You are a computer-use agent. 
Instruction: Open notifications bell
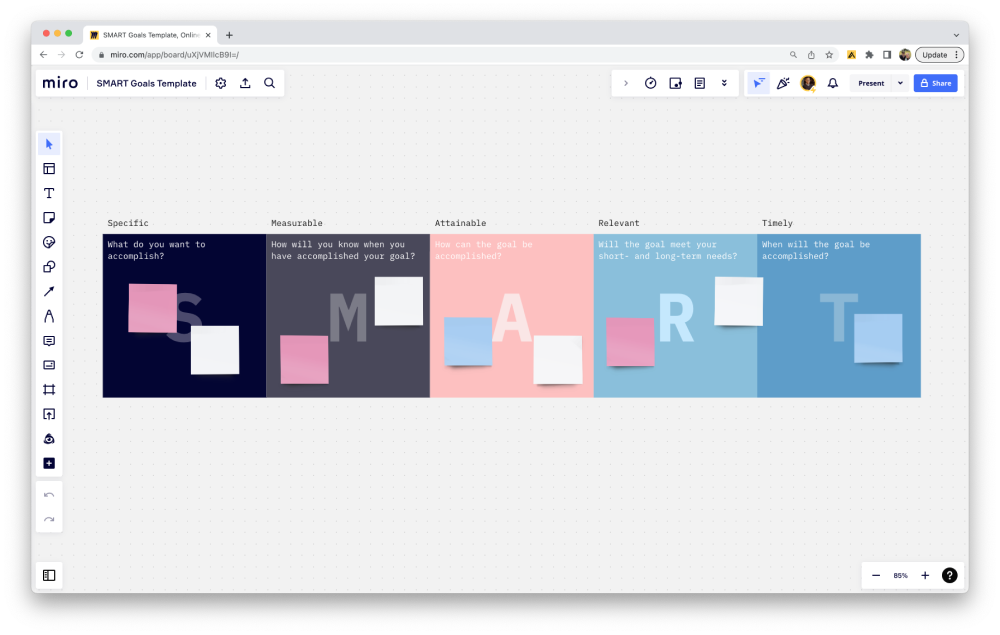click(x=833, y=84)
